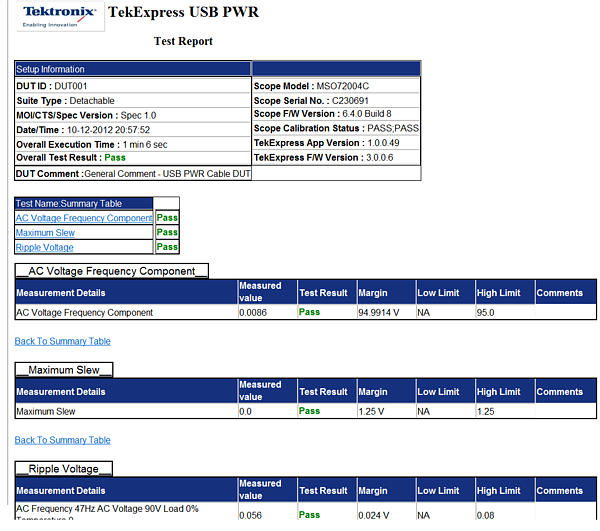Viewport: 600px width, 531px height.
Task: Click high limit value 0.08
Action: (x=486, y=515)
